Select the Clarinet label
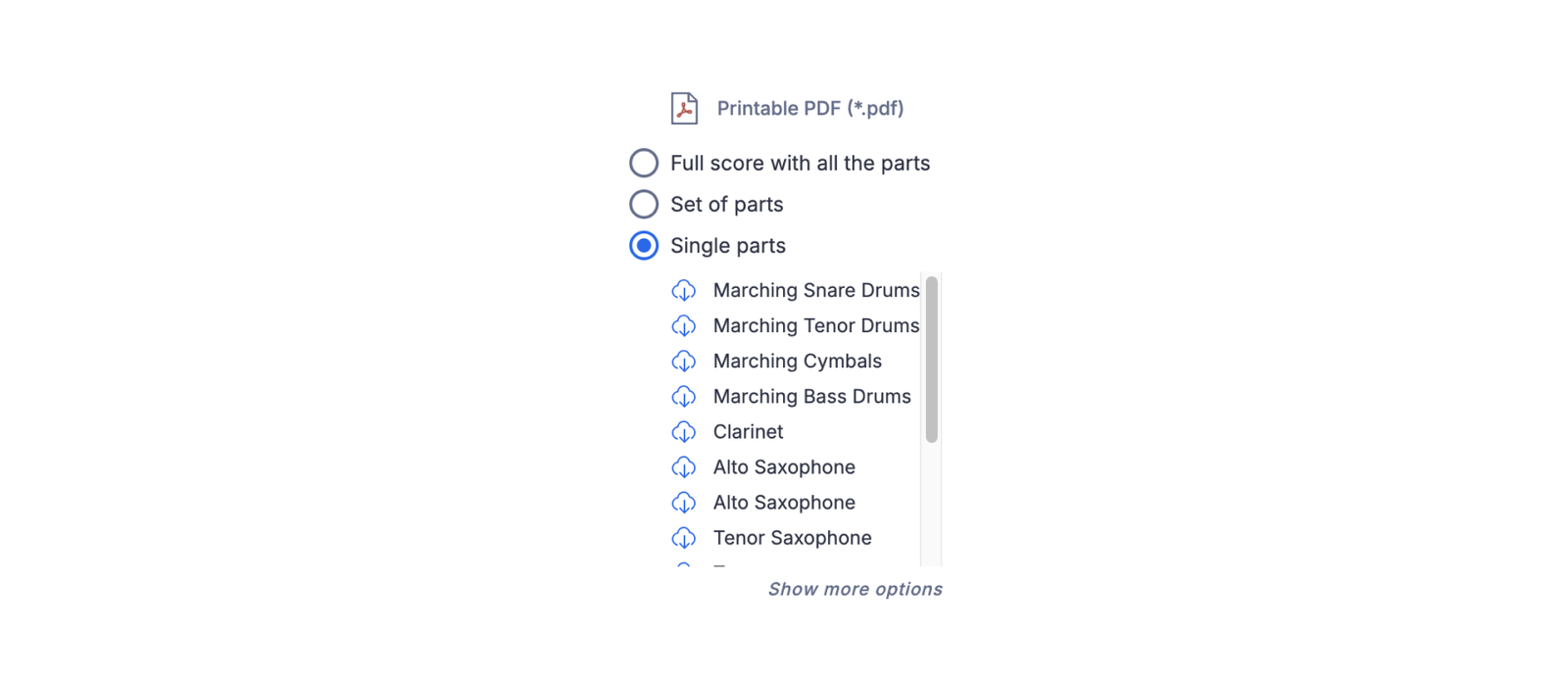The image size is (1568, 680). pos(747,431)
